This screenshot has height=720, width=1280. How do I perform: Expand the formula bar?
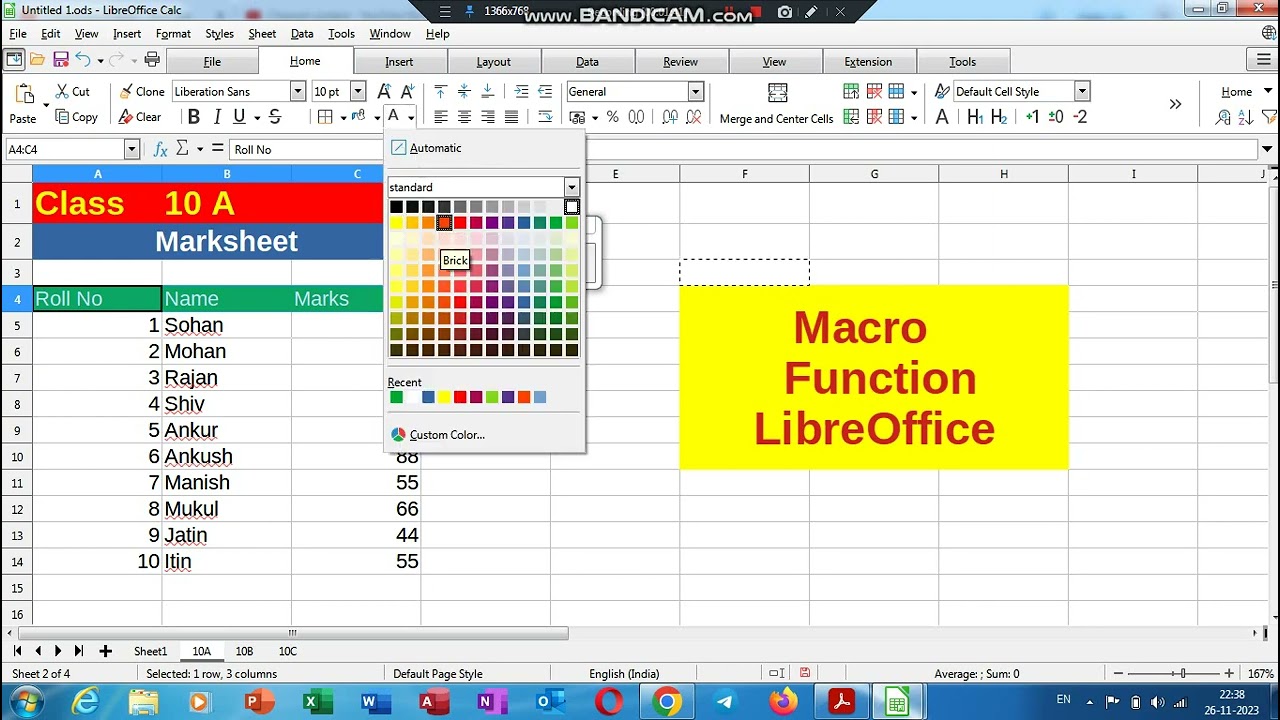click(x=1268, y=149)
